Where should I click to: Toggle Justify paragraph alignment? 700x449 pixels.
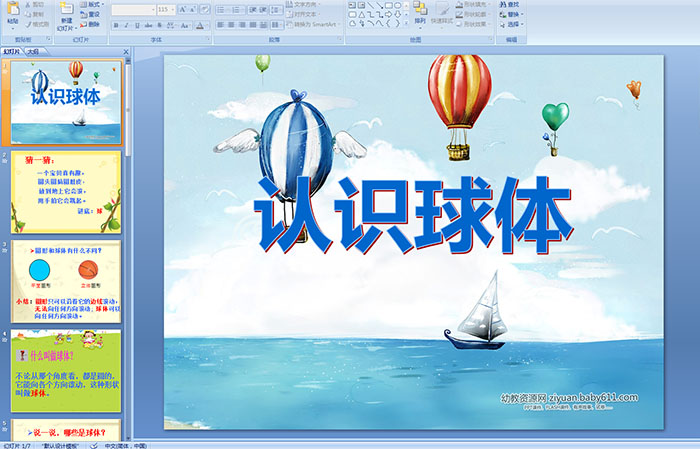pyautogui.click(x=253, y=25)
